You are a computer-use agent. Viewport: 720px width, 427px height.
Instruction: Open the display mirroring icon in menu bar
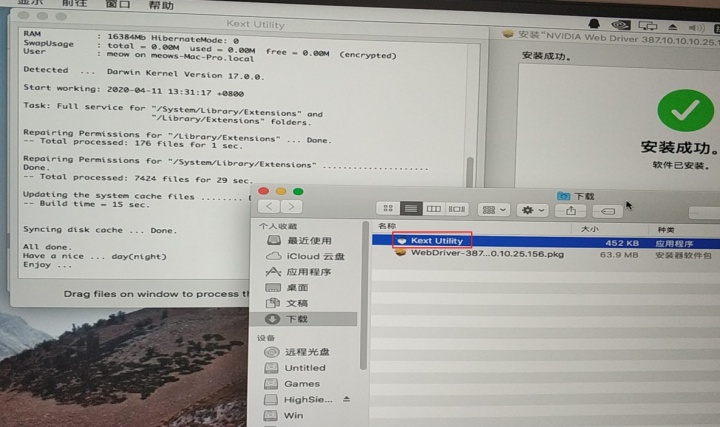pyautogui.click(x=648, y=26)
